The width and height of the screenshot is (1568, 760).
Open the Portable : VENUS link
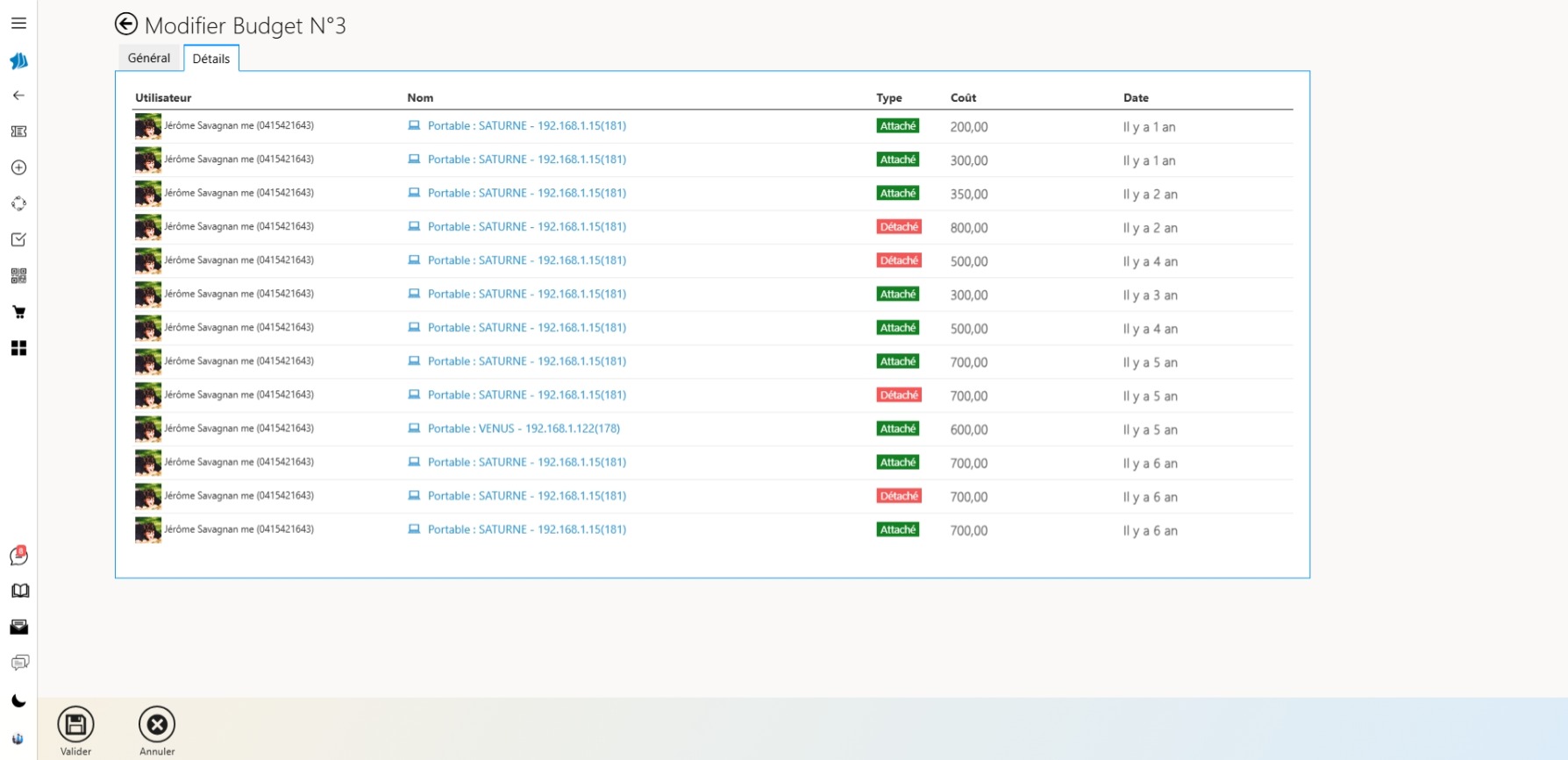click(x=523, y=429)
